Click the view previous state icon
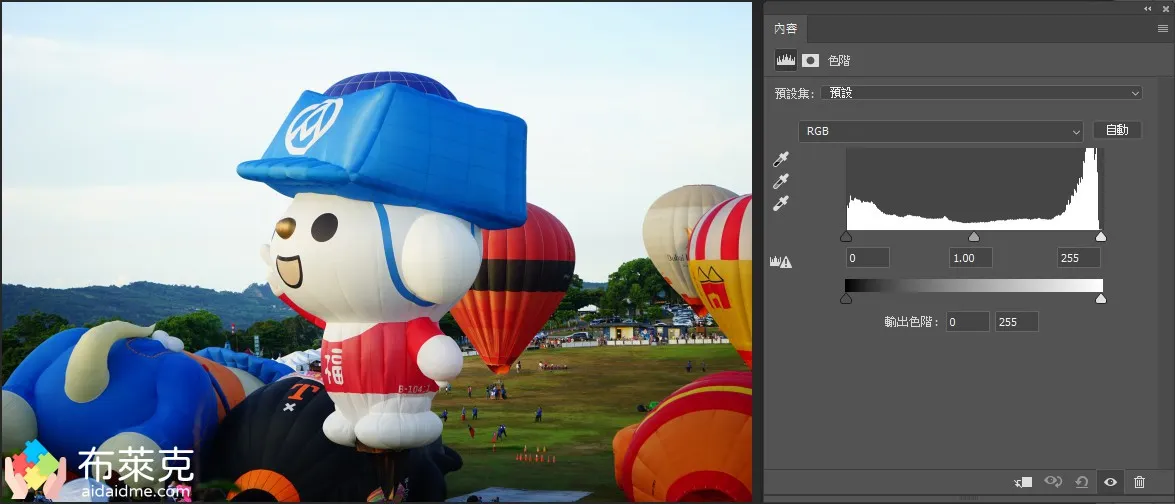 point(1052,482)
